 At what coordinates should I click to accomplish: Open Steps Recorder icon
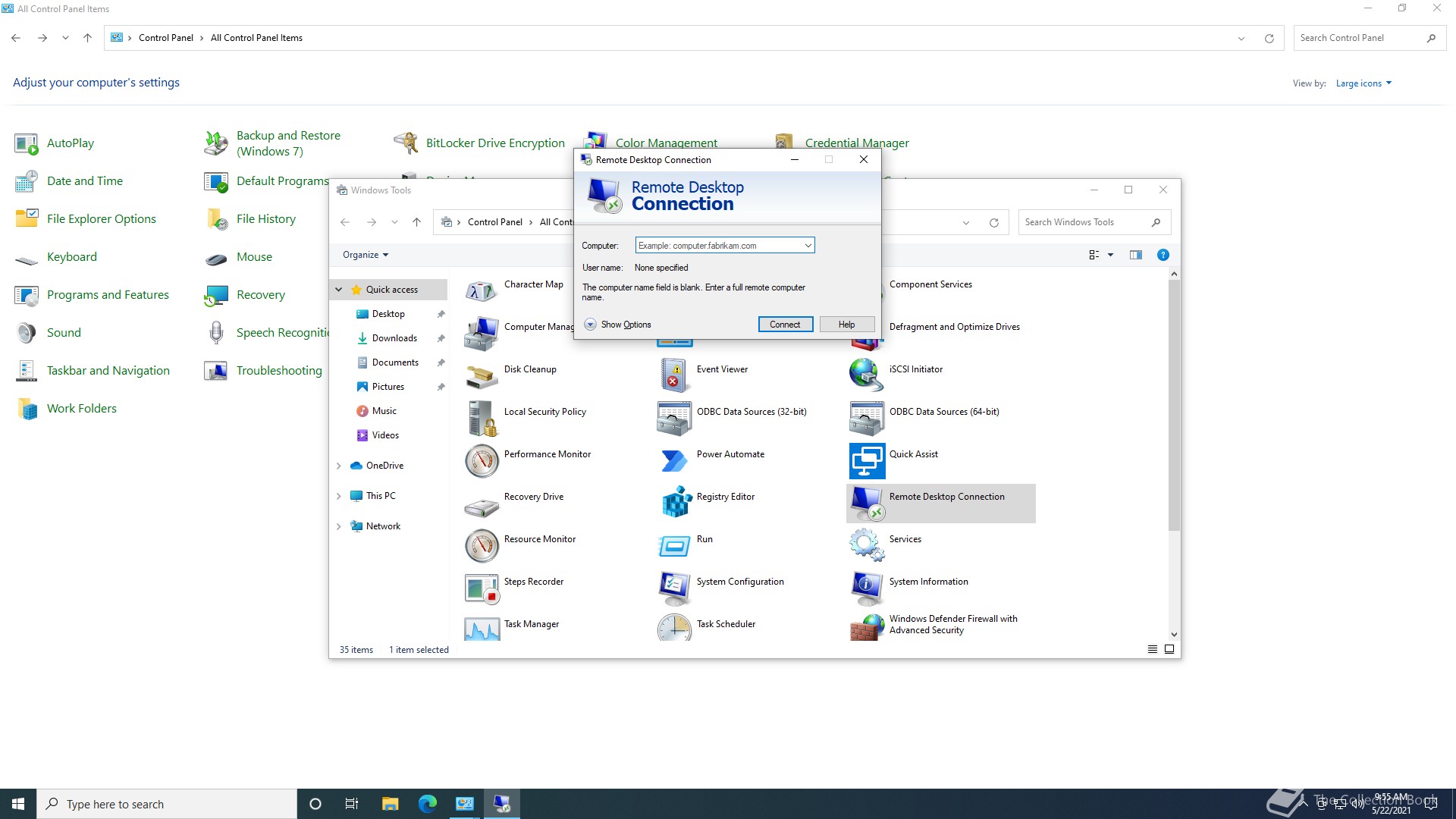pyautogui.click(x=482, y=588)
